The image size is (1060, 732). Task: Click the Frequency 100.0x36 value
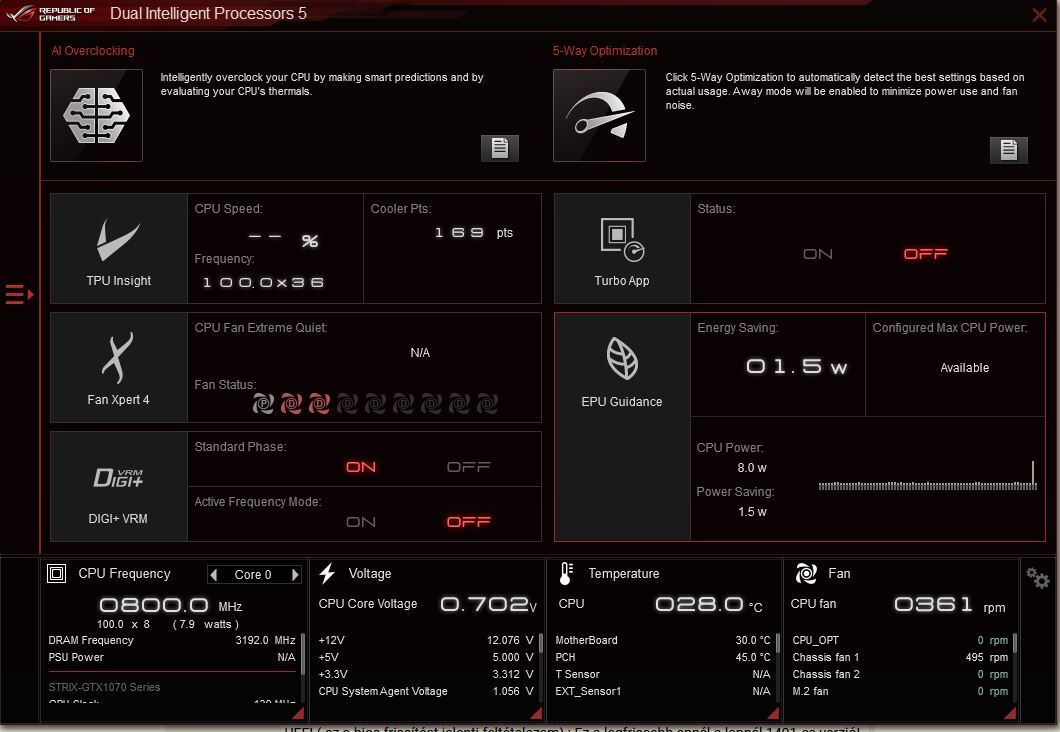click(x=263, y=283)
